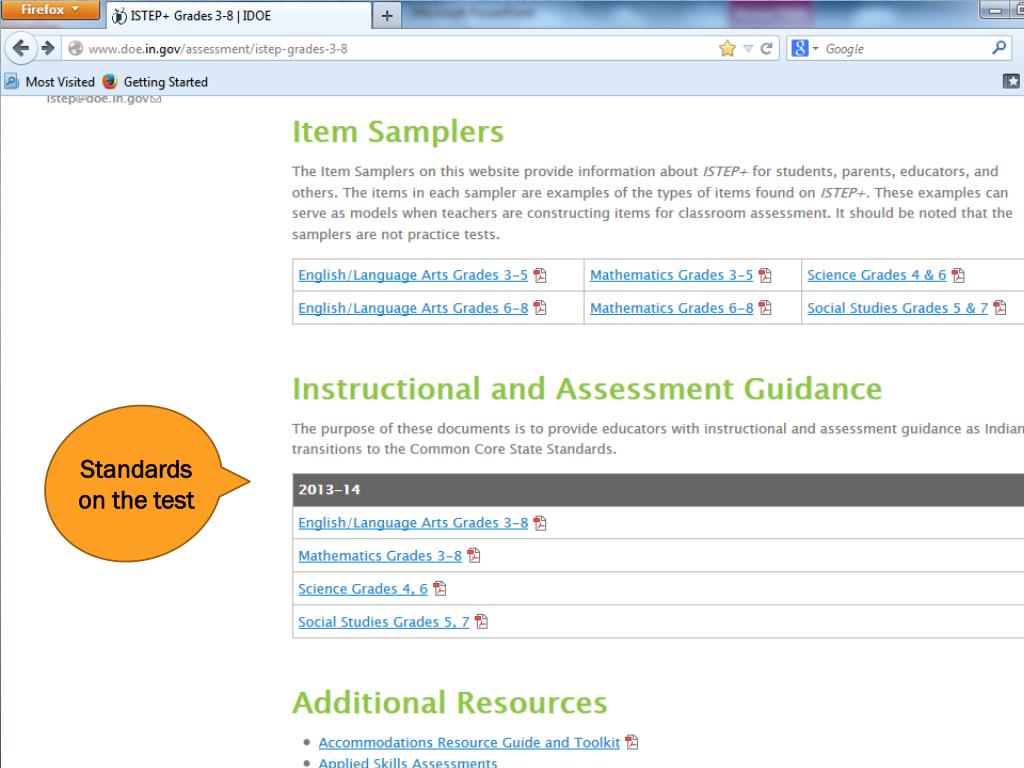Open English/Language Arts Grades 3-8 guidance link
1024x768 pixels.
click(413, 522)
